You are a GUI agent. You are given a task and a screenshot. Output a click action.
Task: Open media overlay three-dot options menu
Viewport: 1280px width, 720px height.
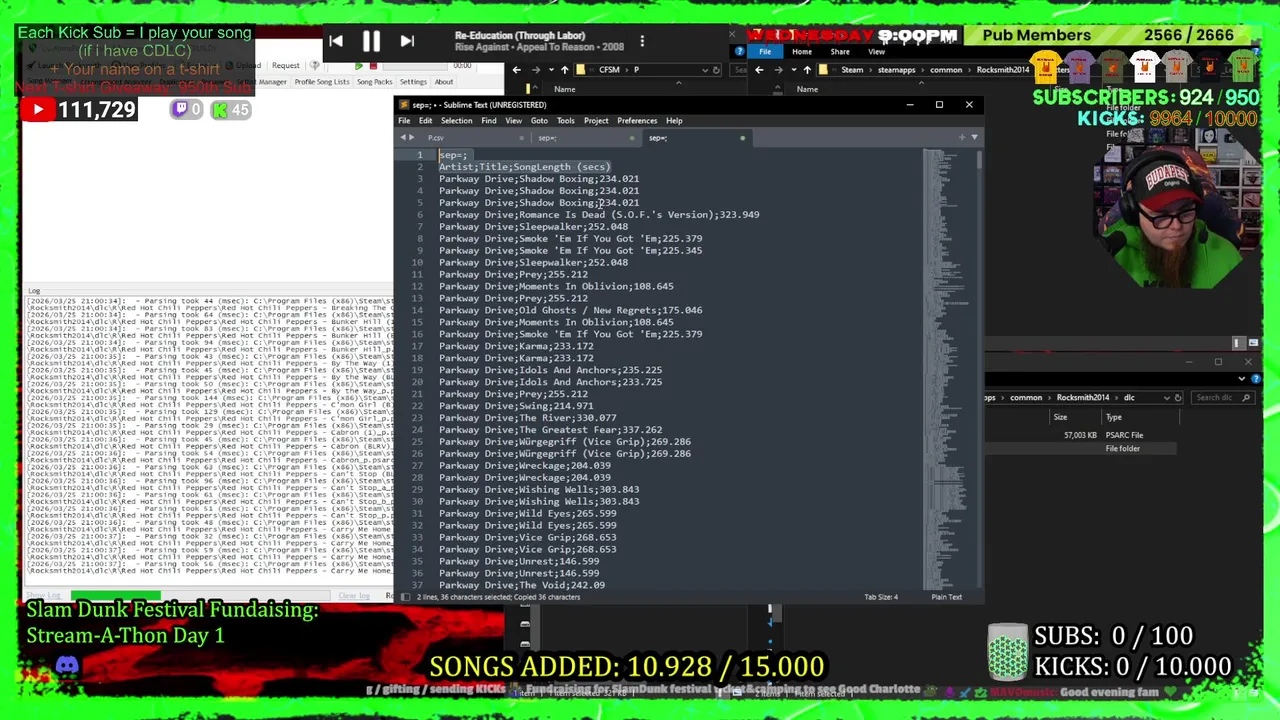pos(642,41)
